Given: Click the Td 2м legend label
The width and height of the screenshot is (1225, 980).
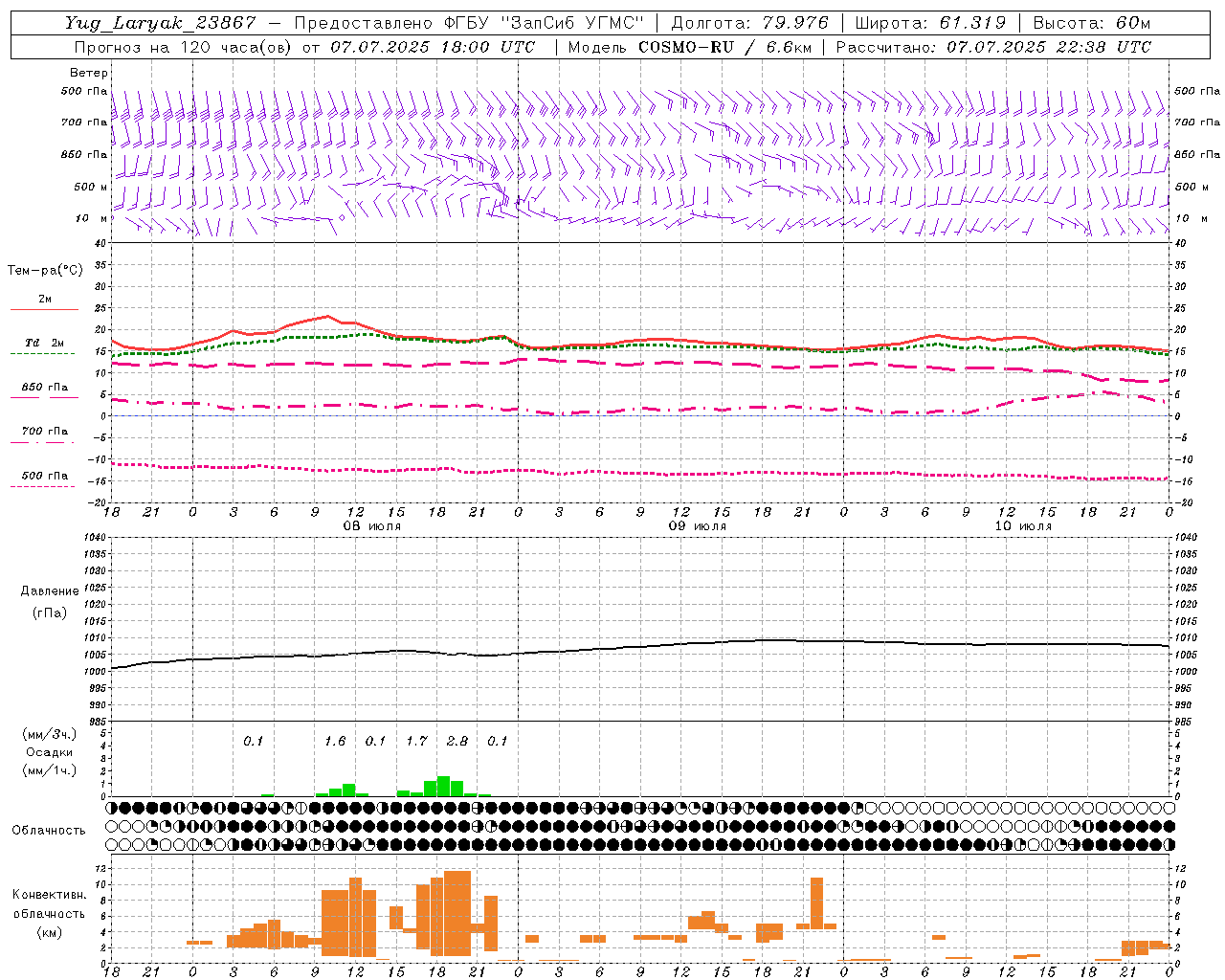Looking at the screenshot, I should (x=45, y=343).
